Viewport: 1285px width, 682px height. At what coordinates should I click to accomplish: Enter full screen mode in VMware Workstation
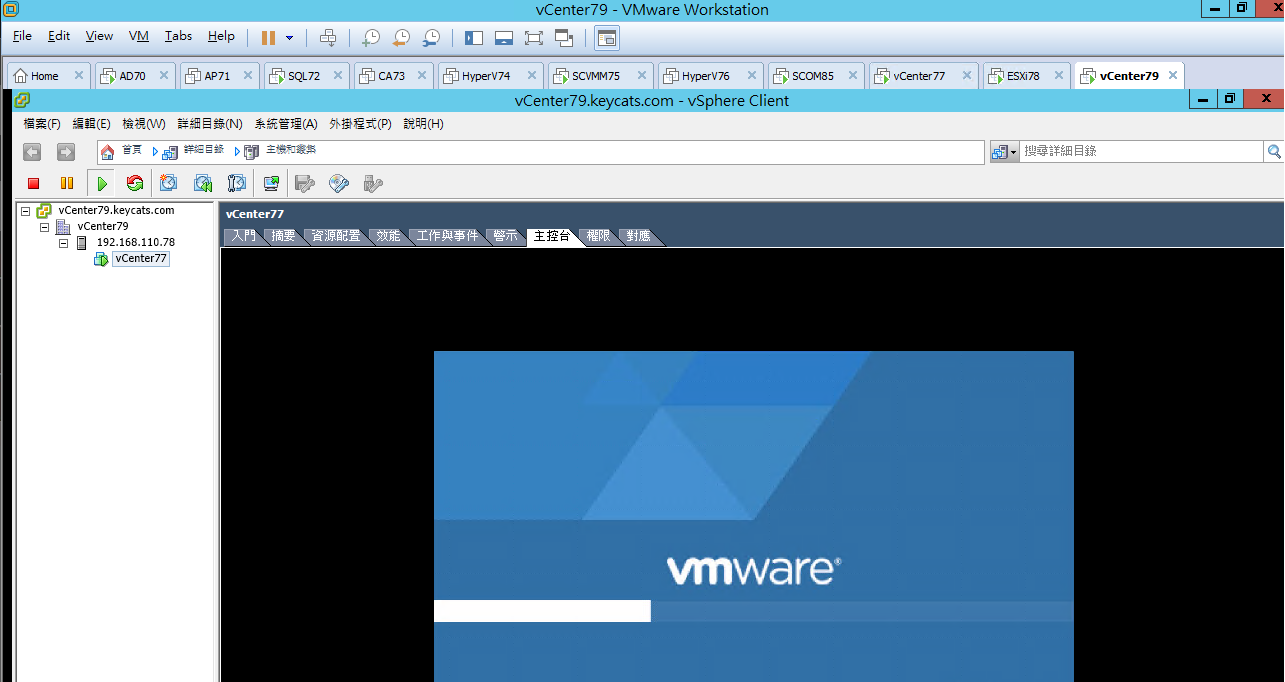533,38
